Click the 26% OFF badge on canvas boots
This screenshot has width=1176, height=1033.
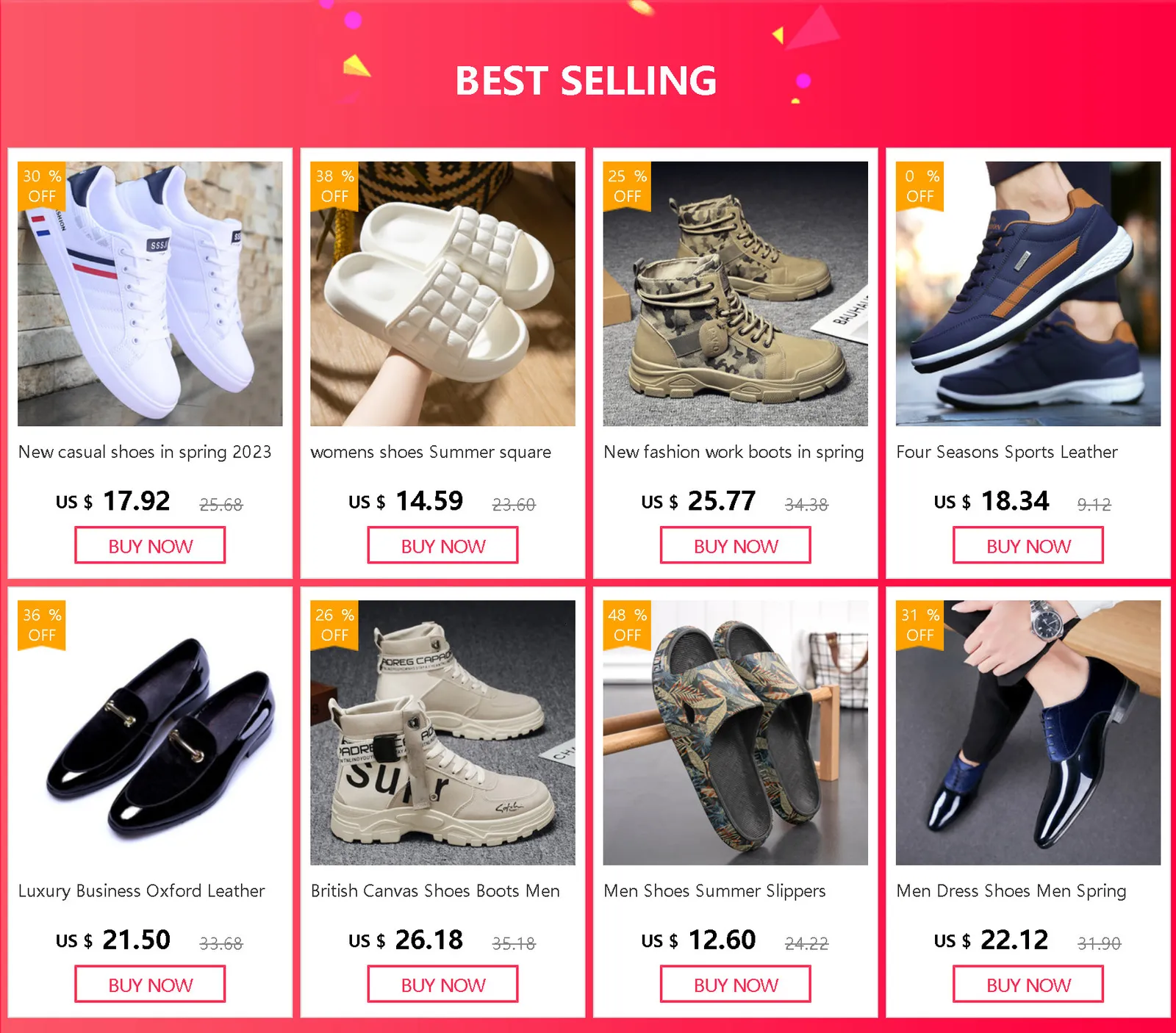click(x=334, y=625)
